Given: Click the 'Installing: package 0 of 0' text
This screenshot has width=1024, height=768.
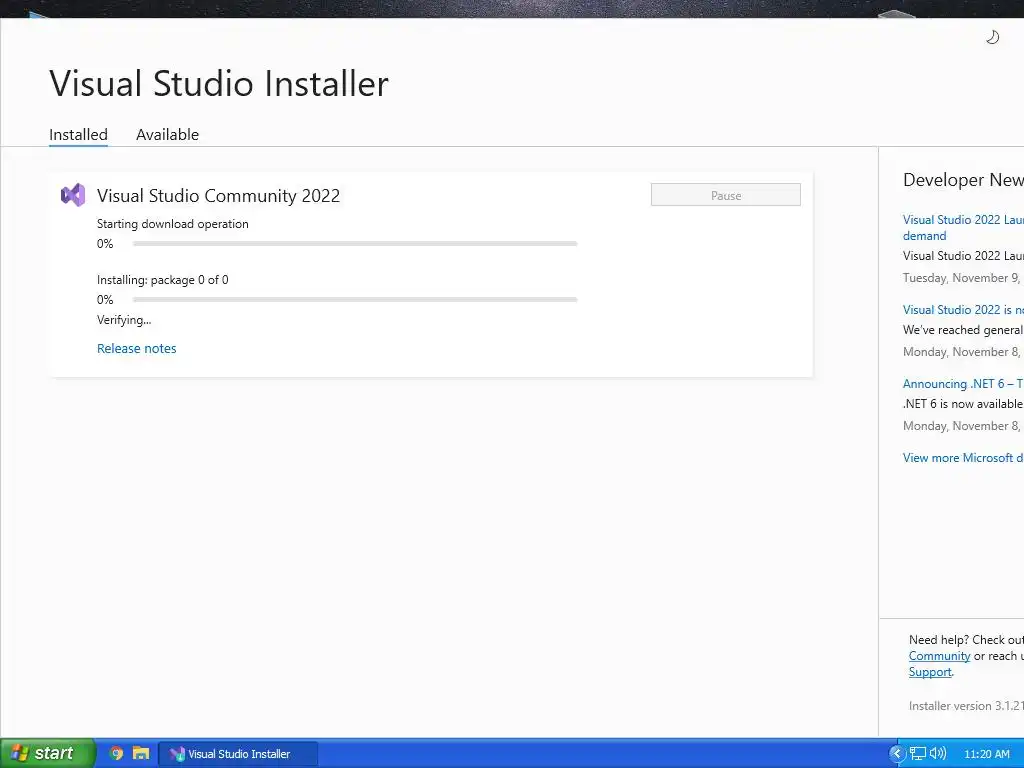Looking at the screenshot, I should point(163,280).
